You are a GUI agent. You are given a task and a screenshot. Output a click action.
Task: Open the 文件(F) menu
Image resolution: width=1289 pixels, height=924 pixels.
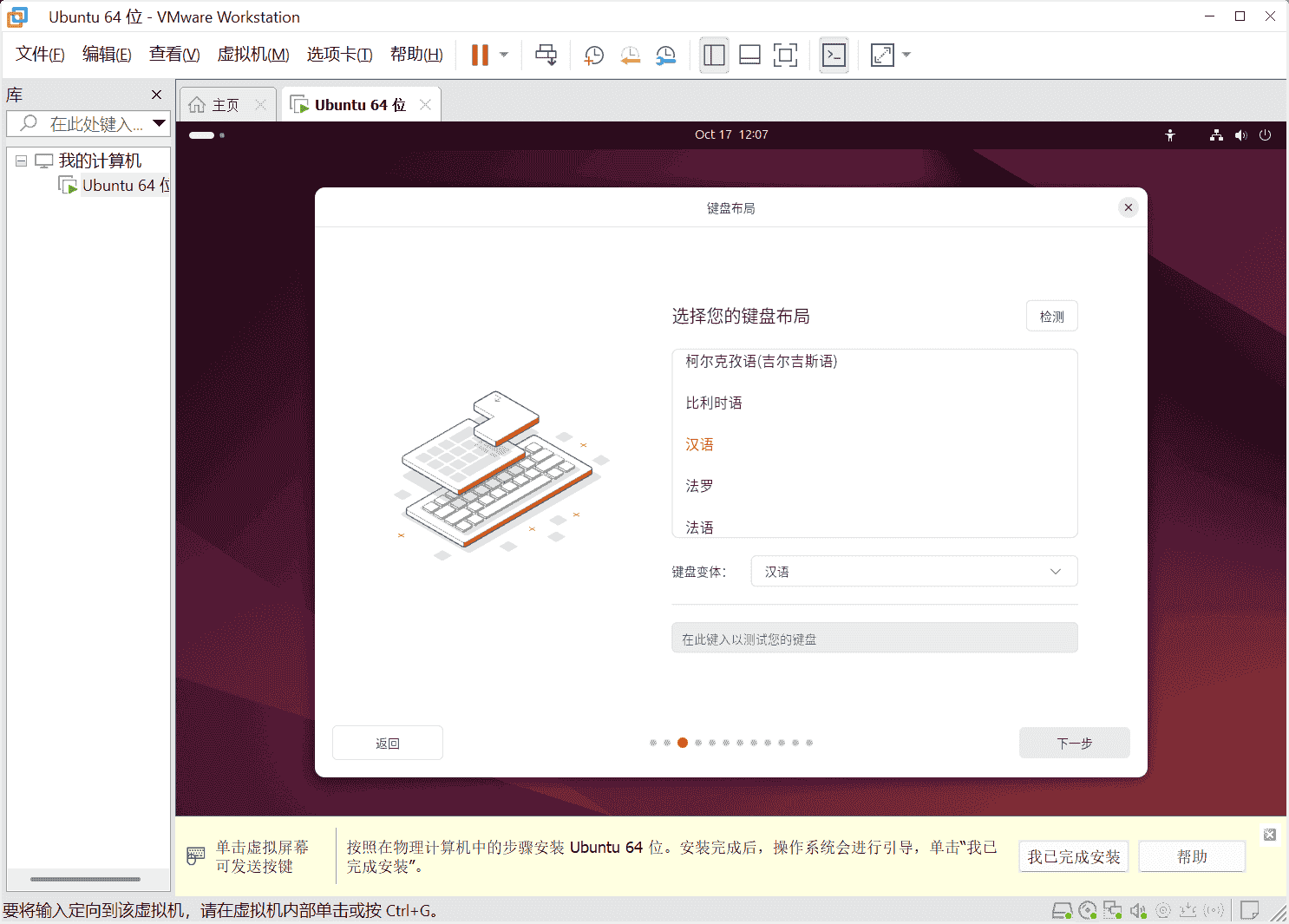pos(40,55)
